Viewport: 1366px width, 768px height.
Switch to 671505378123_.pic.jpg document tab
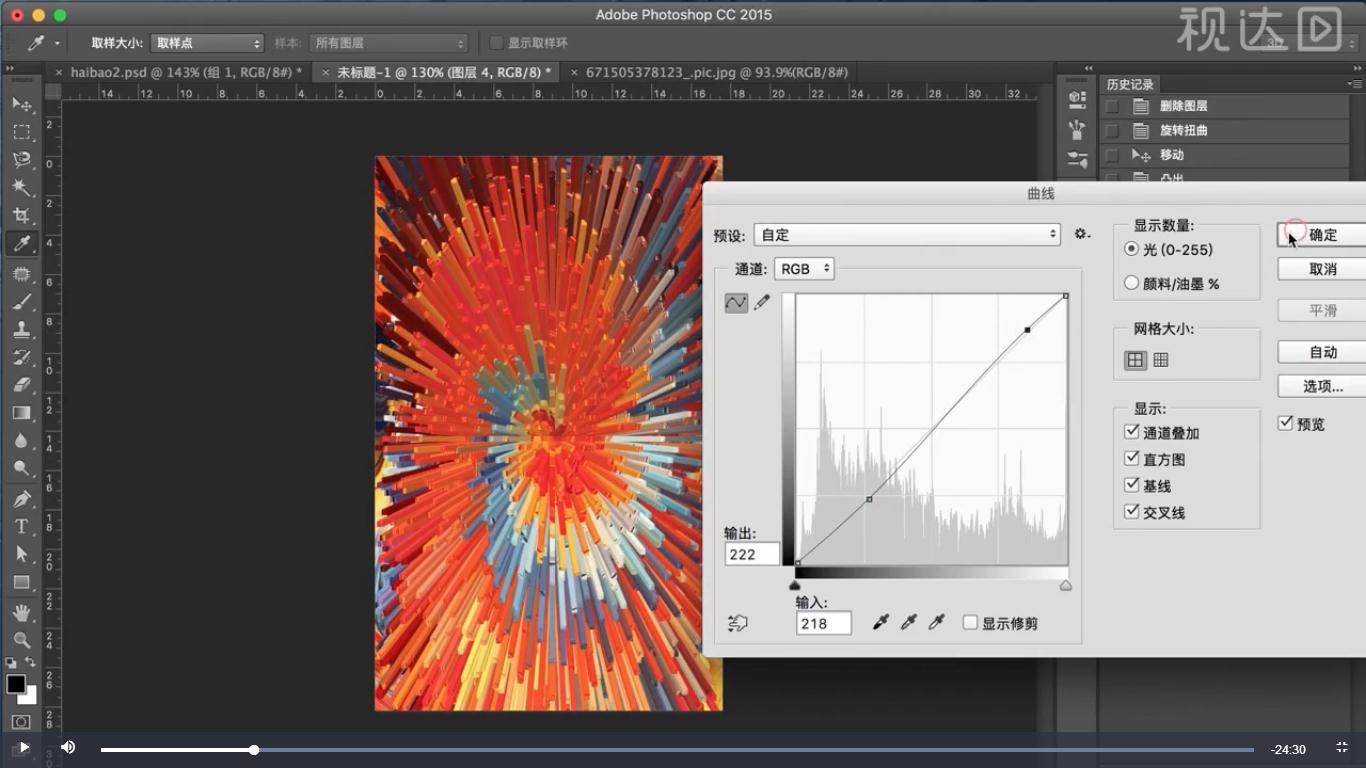coord(717,72)
